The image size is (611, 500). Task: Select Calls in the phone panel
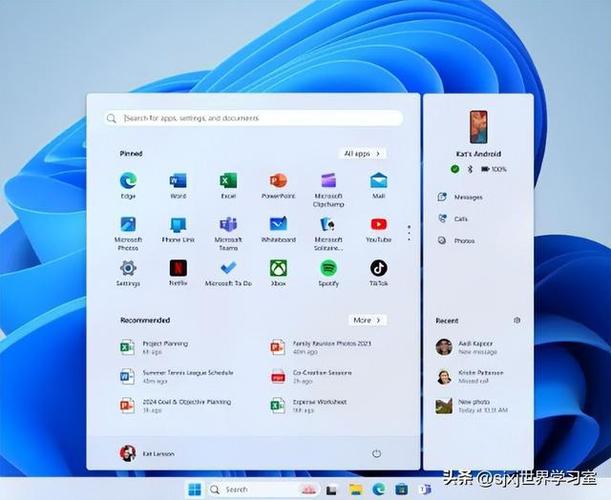click(x=460, y=218)
